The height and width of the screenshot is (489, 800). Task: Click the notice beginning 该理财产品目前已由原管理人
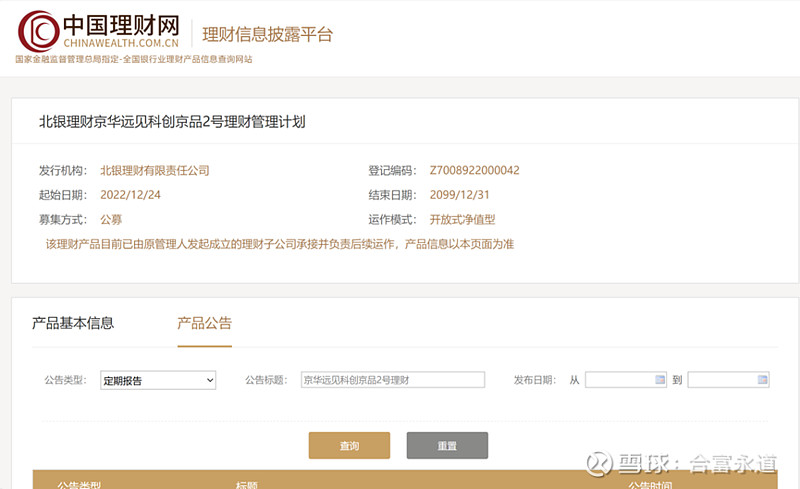(x=280, y=244)
